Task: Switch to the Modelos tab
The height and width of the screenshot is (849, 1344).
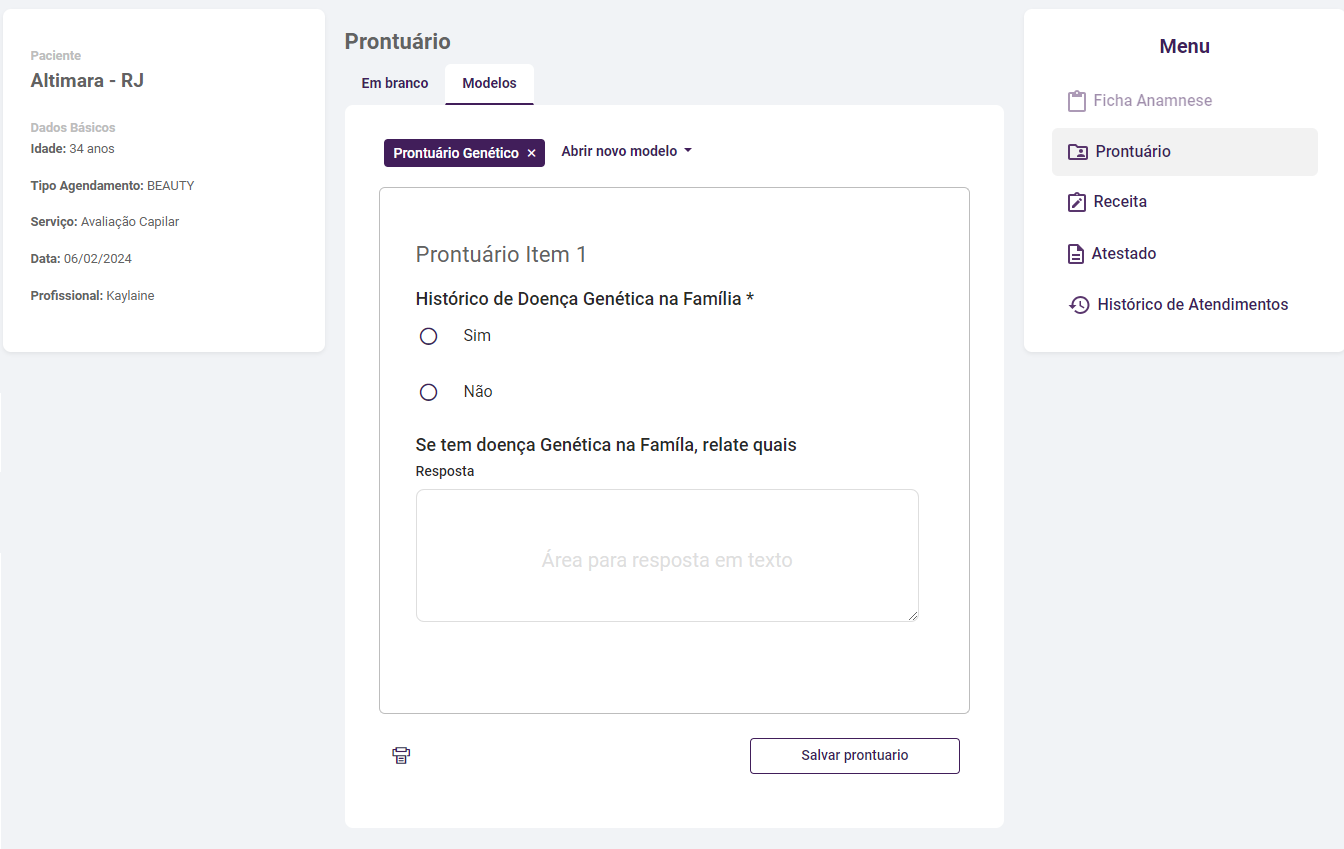Action: pos(489,84)
